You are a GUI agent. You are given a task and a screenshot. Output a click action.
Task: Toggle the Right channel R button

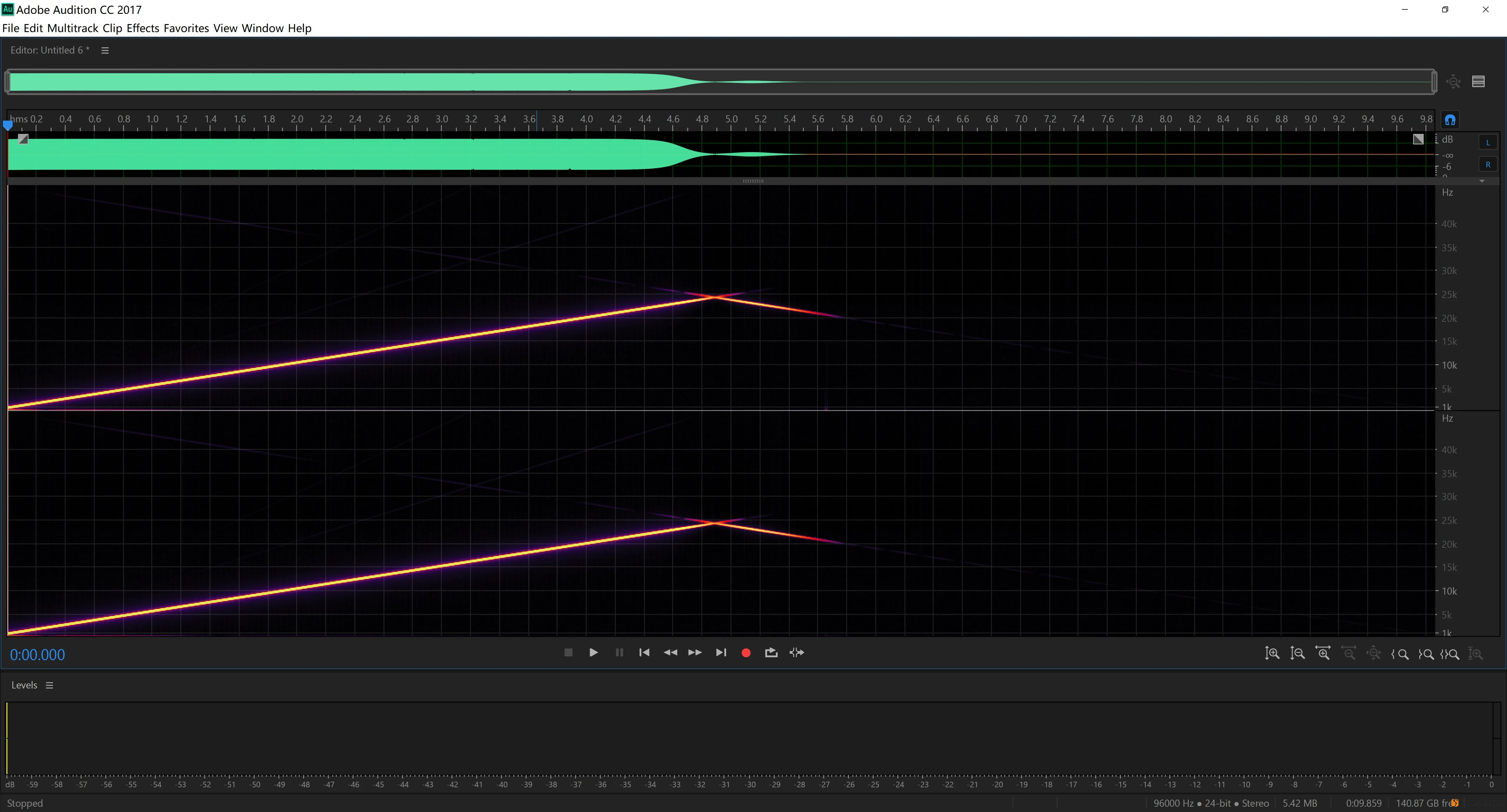click(x=1488, y=164)
